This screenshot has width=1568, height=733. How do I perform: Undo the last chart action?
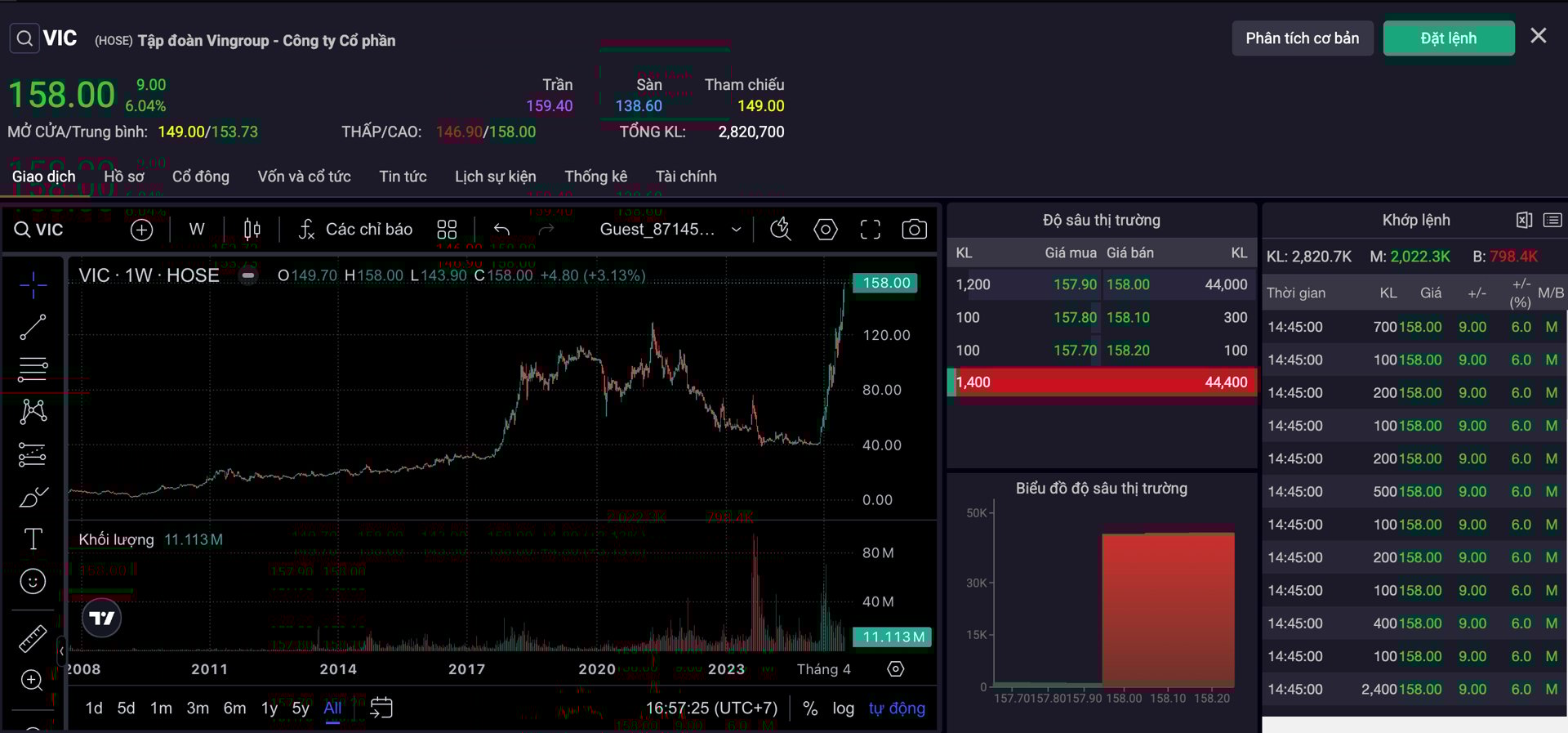click(x=501, y=230)
